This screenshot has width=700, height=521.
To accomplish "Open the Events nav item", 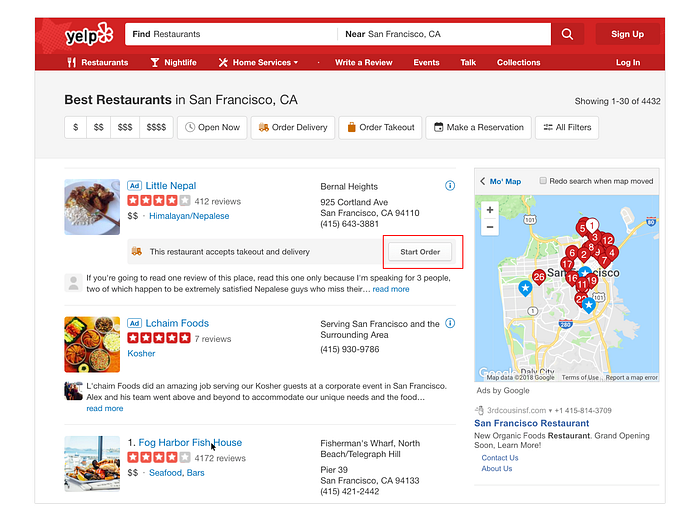I will (x=426, y=63).
